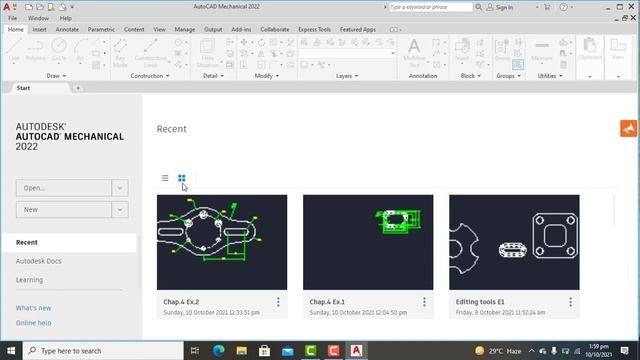Image resolution: width=640 pixels, height=360 pixels.
Task: Expand the Layers panel flyout
Action: (x=347, y=76)
